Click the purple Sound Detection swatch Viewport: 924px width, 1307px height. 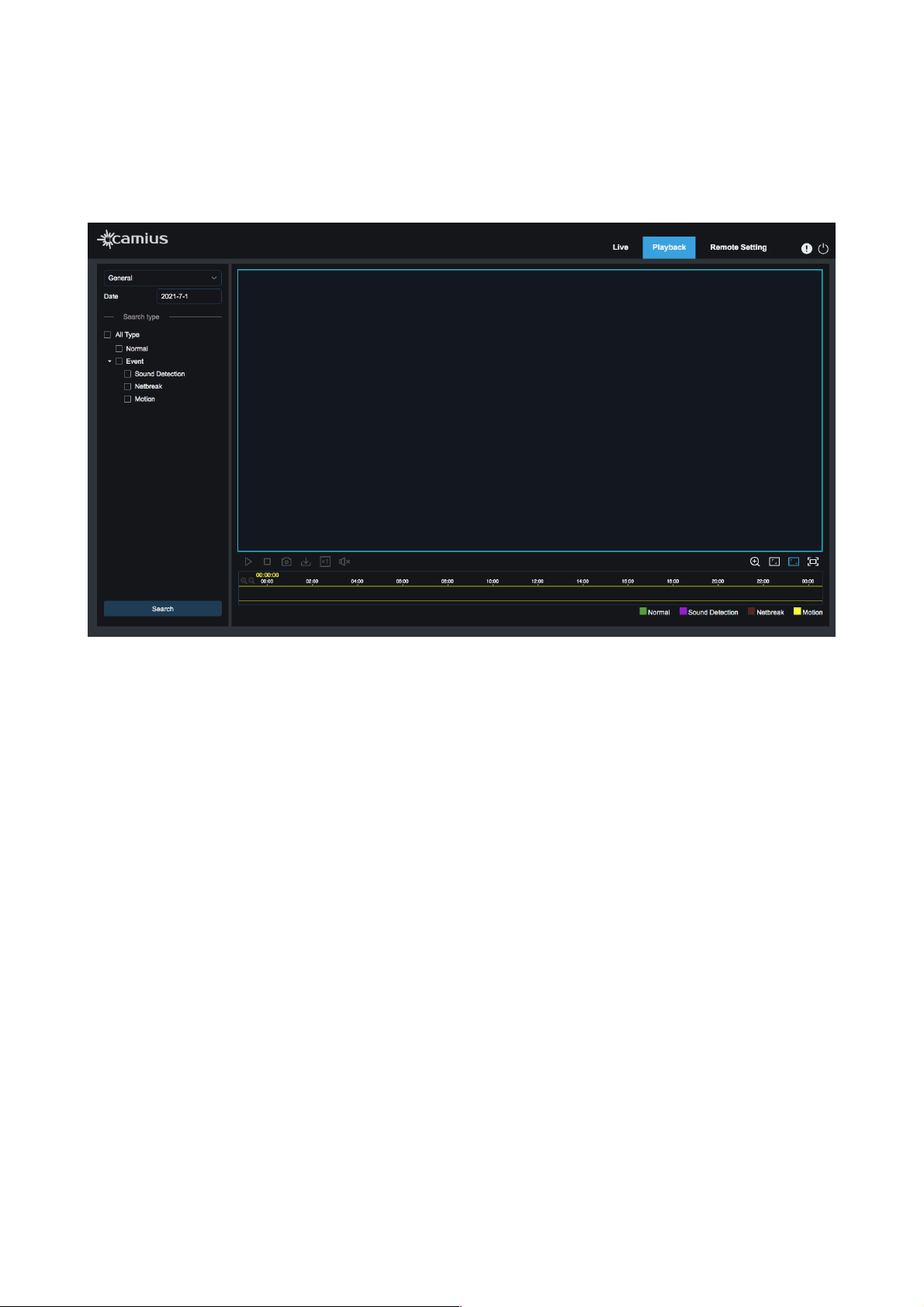point(683,611)
